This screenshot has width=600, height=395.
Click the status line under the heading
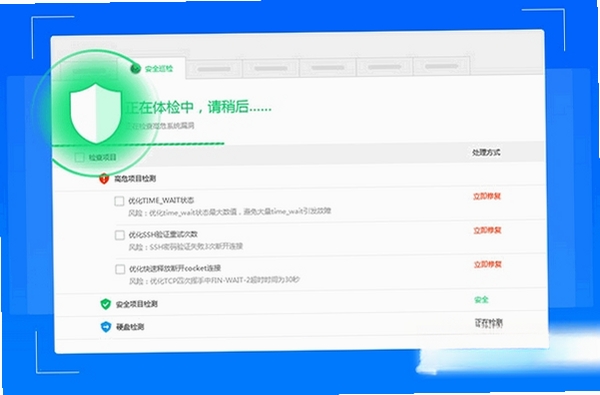click(160, 126)
